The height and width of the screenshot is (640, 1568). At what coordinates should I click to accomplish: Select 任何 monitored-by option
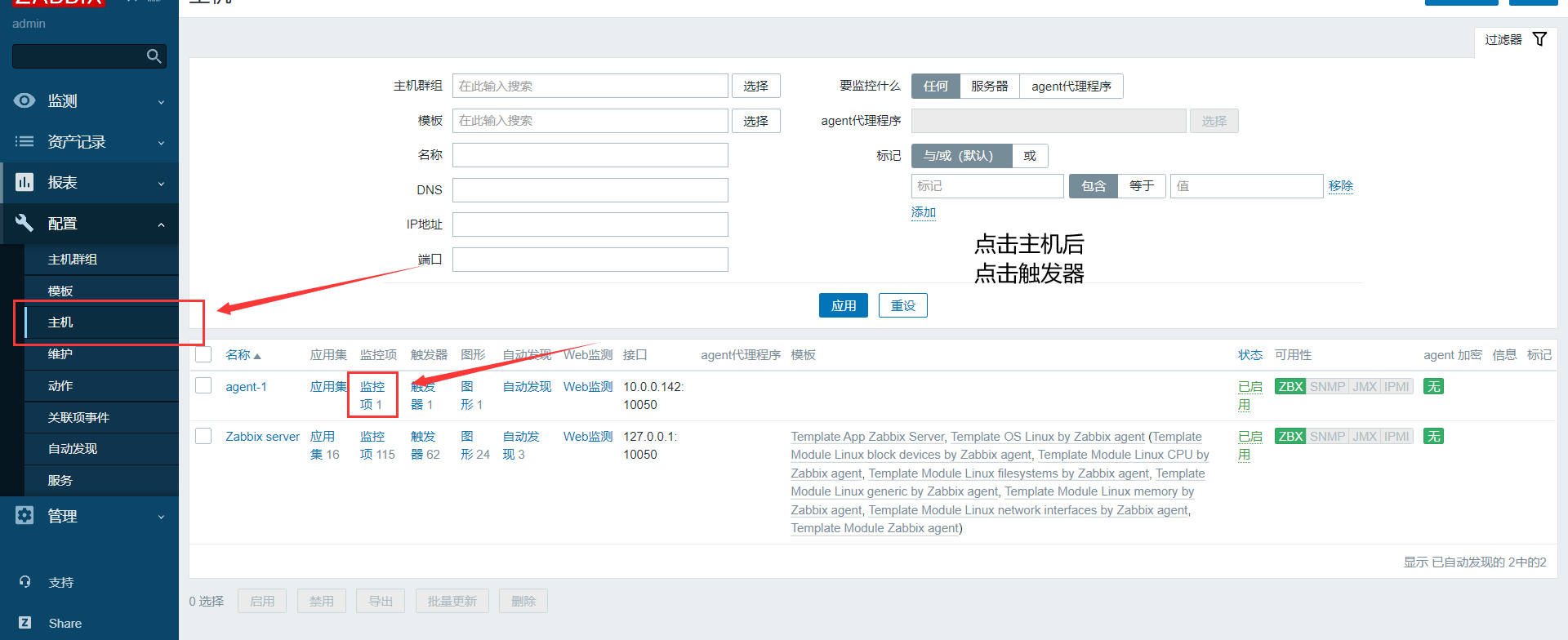click(x=935, y=87)
